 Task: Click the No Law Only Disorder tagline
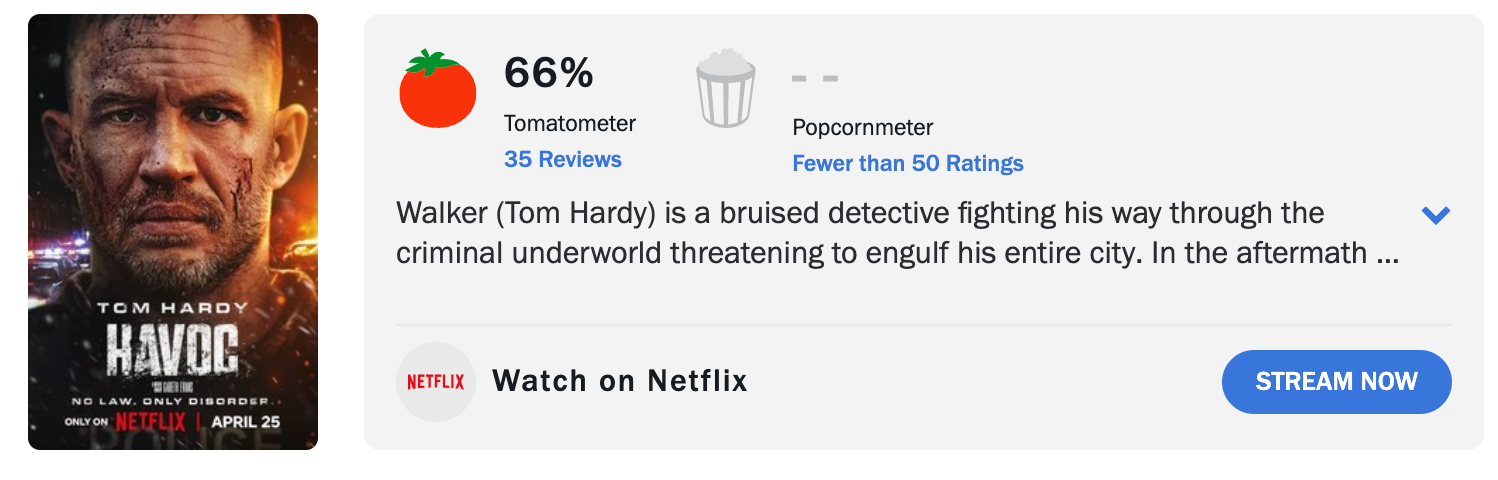point(172,401)
